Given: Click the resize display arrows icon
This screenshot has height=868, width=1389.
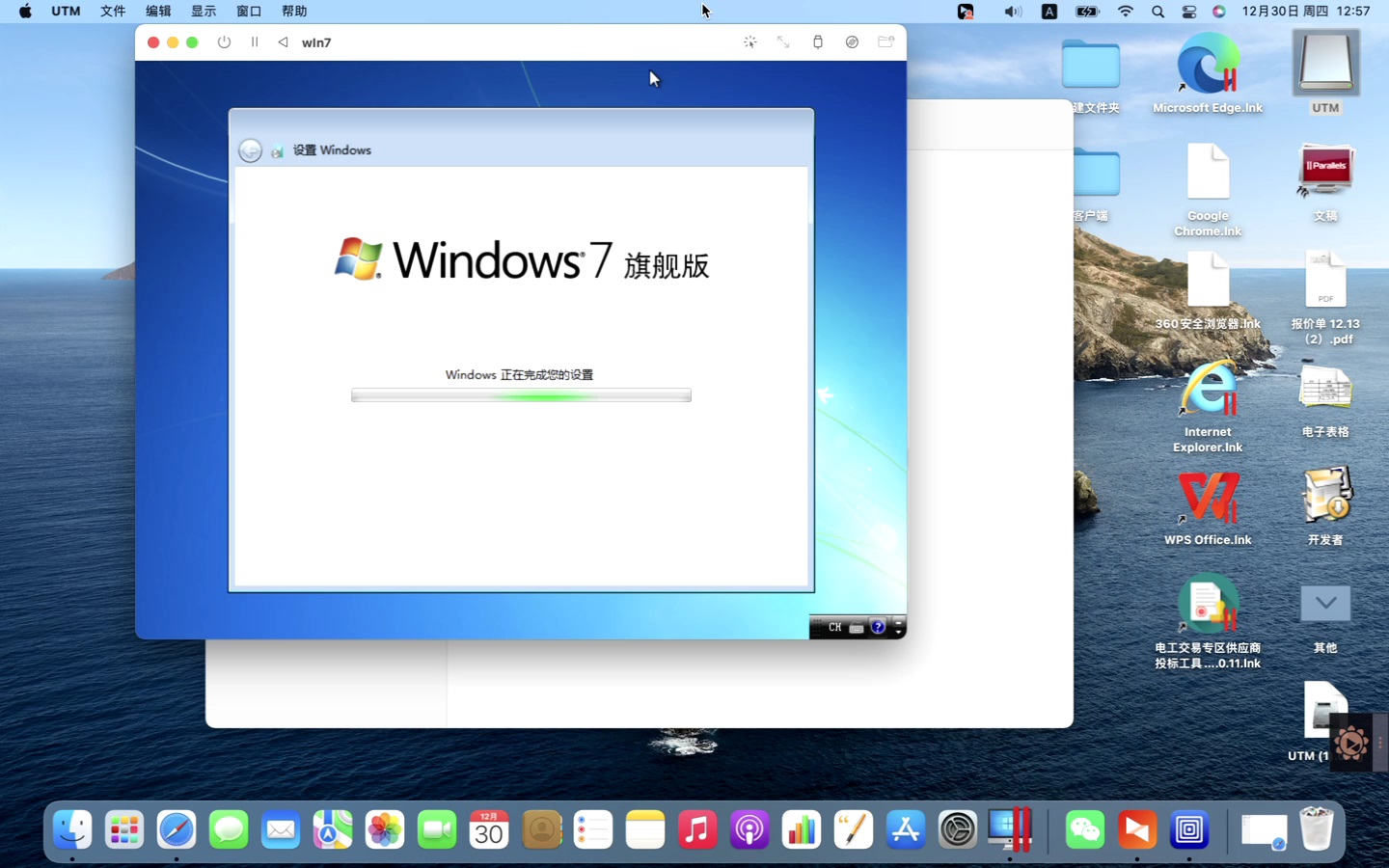Looking at the screenshot, I should tap(783, 42).
